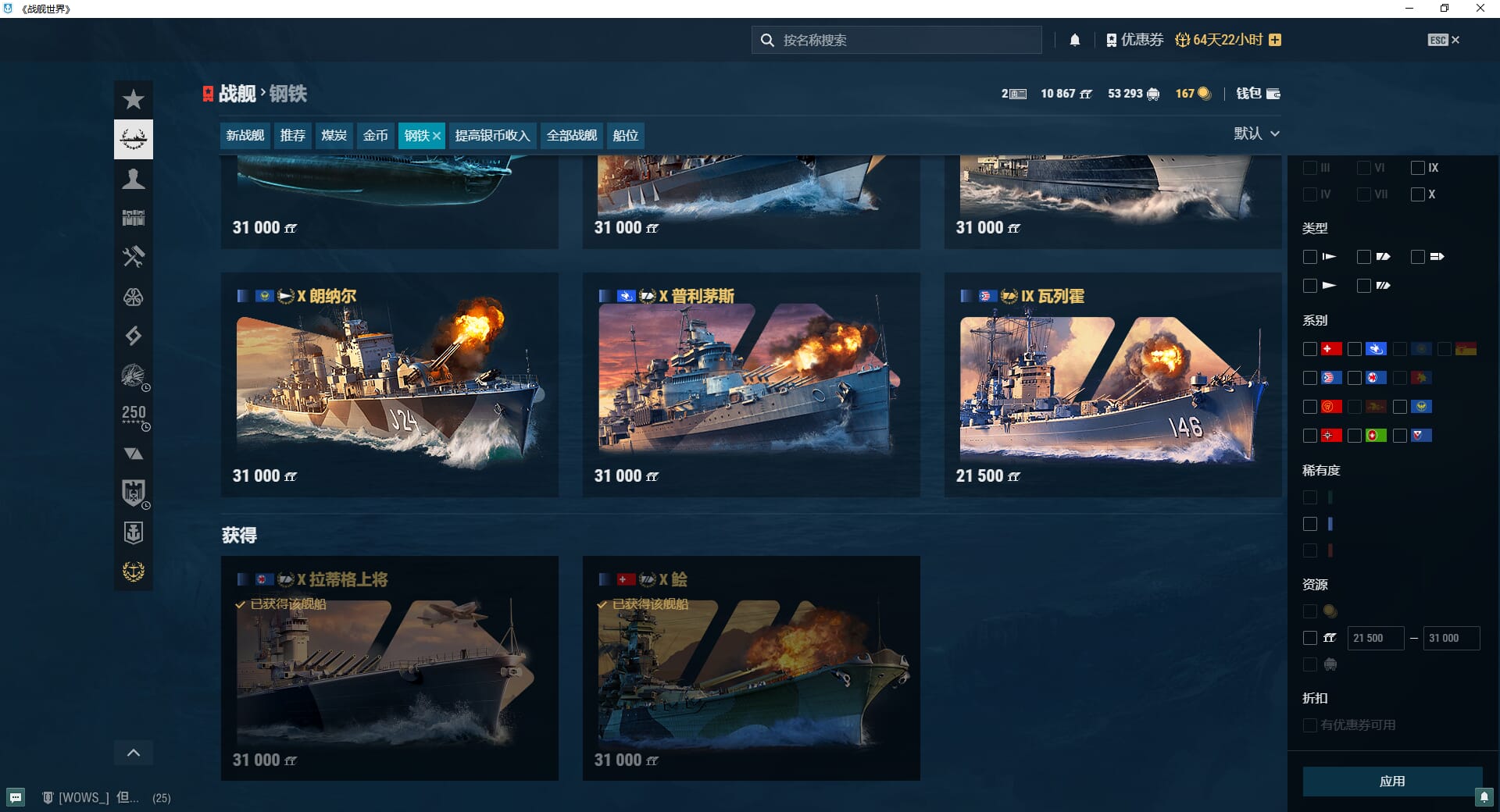This screenshot has height=812, width=1500.
Task: Click the chat bubble icon at bottom left
Action: [16, 797]
